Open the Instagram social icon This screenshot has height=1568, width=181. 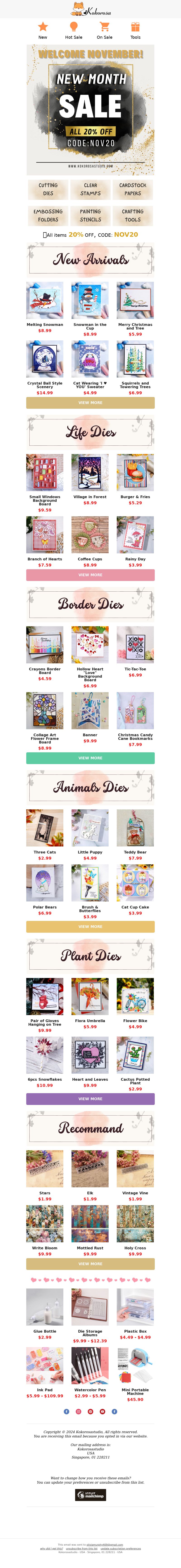tap(79, 1412)
